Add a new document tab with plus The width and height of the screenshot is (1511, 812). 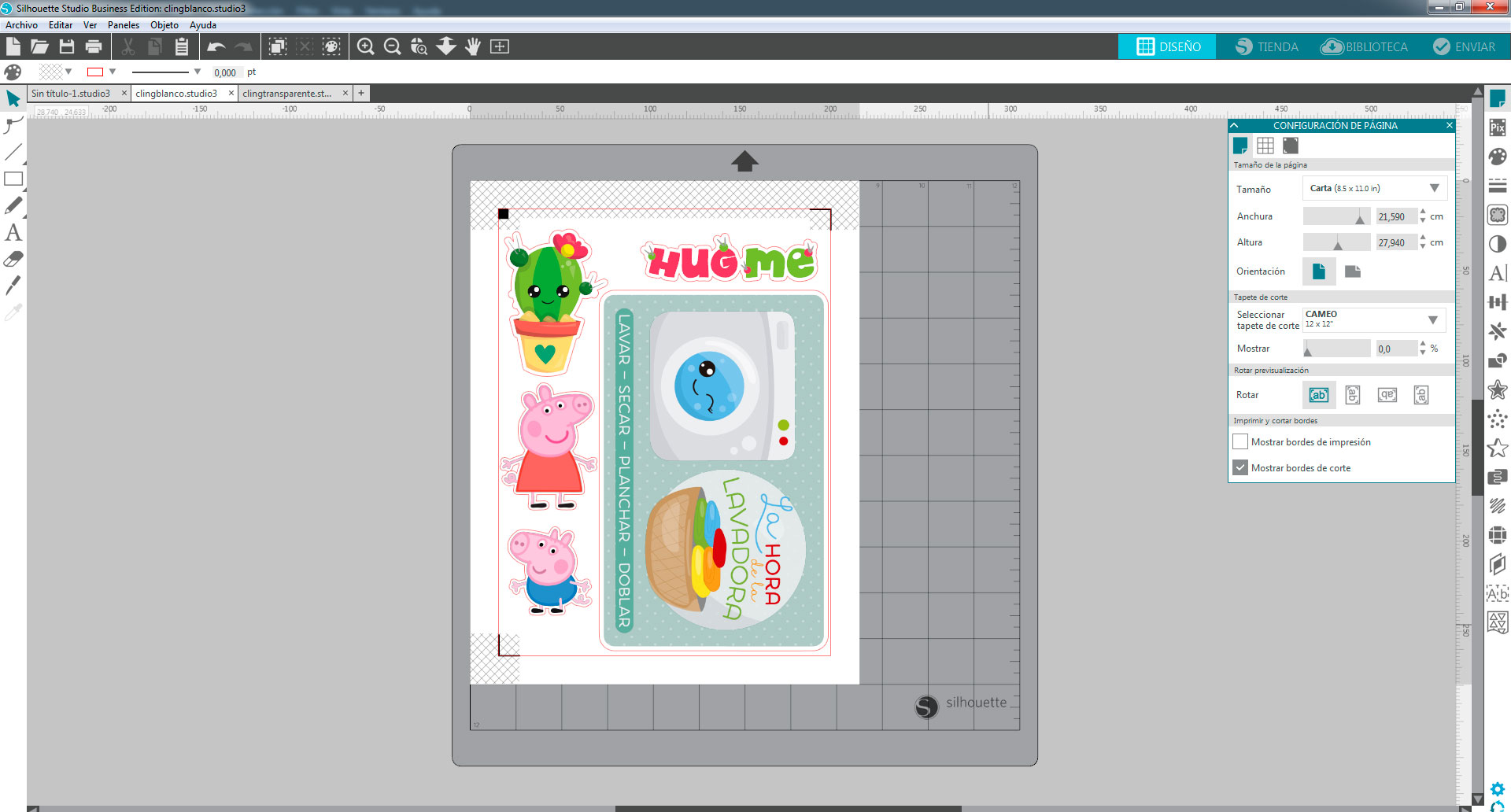pyautogui.click(x=361, y=93)
